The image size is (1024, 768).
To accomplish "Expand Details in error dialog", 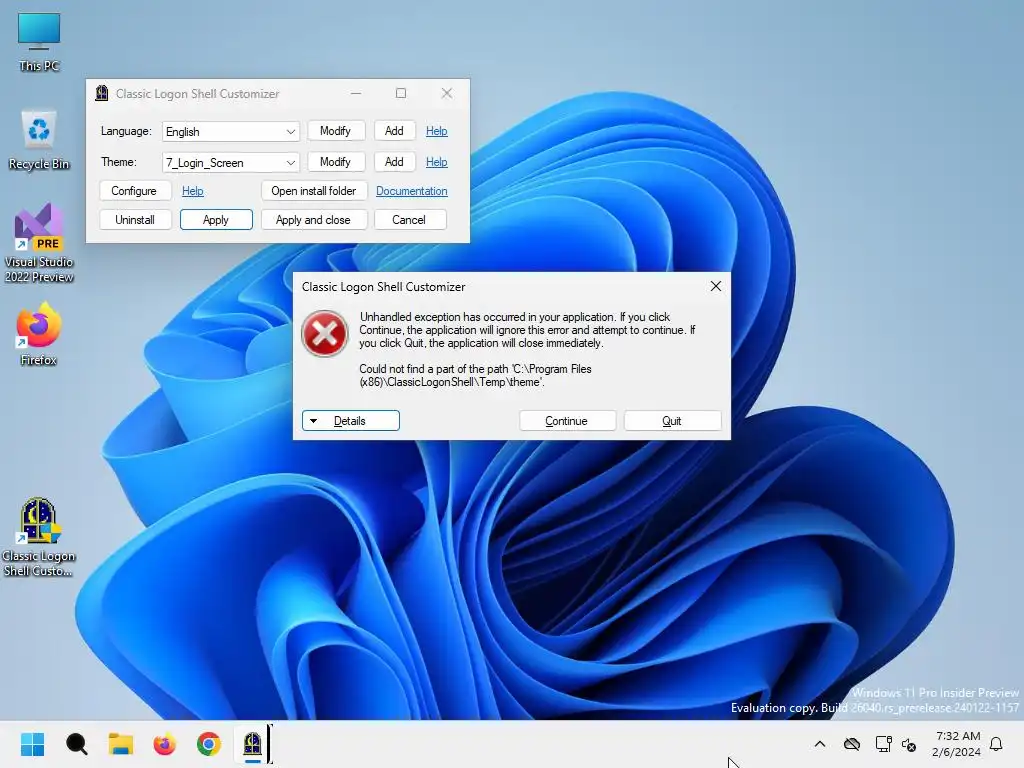I will tap(351, 421).
